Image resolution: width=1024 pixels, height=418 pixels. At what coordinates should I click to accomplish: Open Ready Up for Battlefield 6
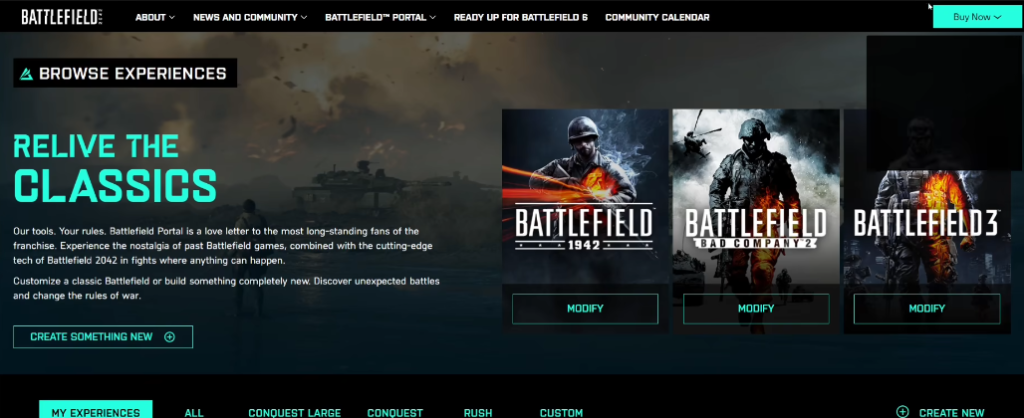[520, 18]
